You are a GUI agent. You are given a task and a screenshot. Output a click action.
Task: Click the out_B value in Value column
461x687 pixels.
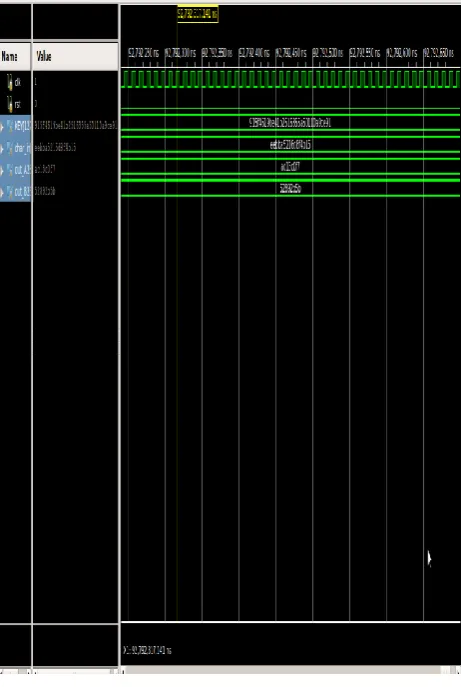(x=44, y=191)
